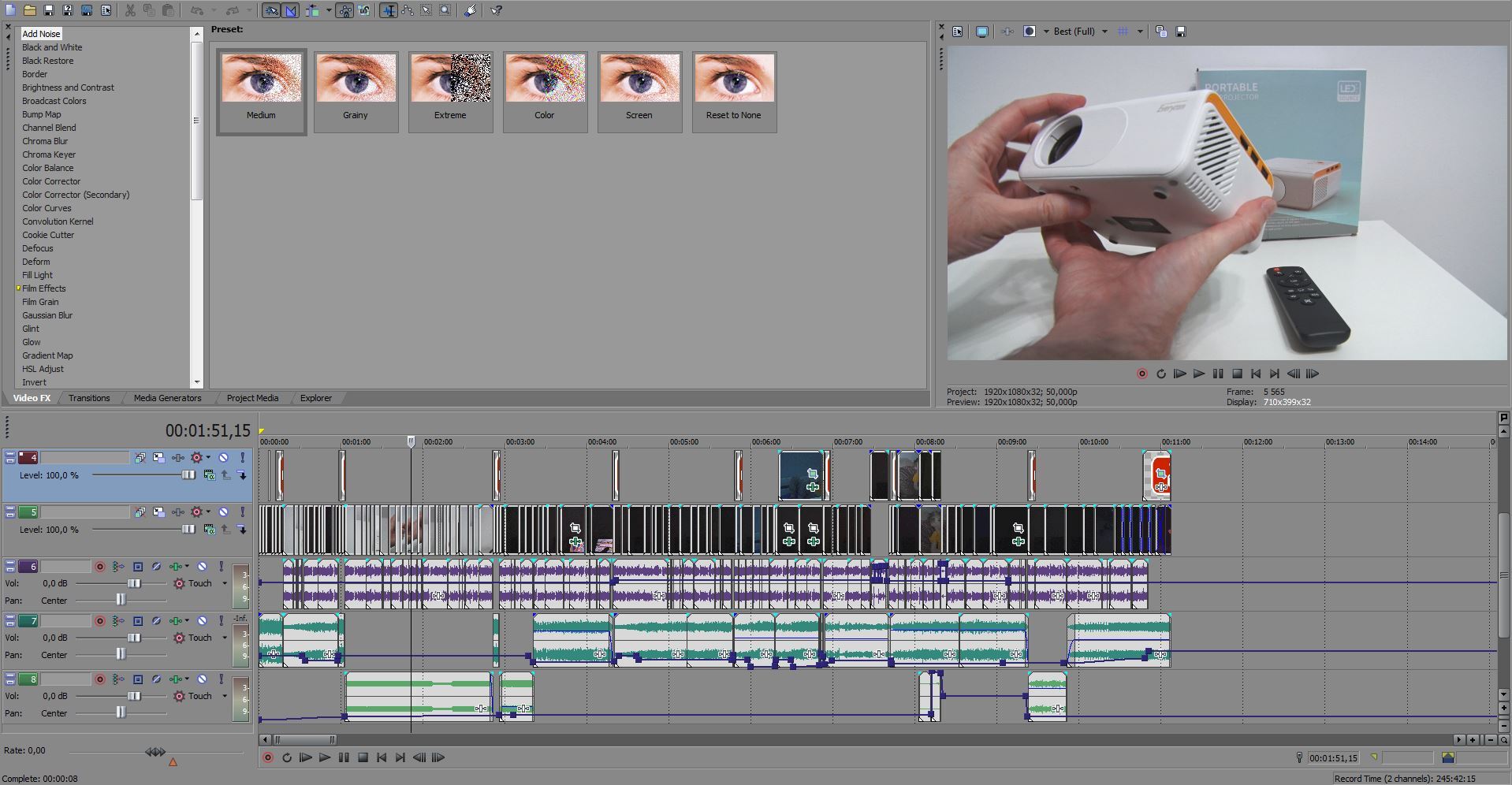Click Play From Start under video preview
Viewport: 1512px width, 785px height.
1180,374
